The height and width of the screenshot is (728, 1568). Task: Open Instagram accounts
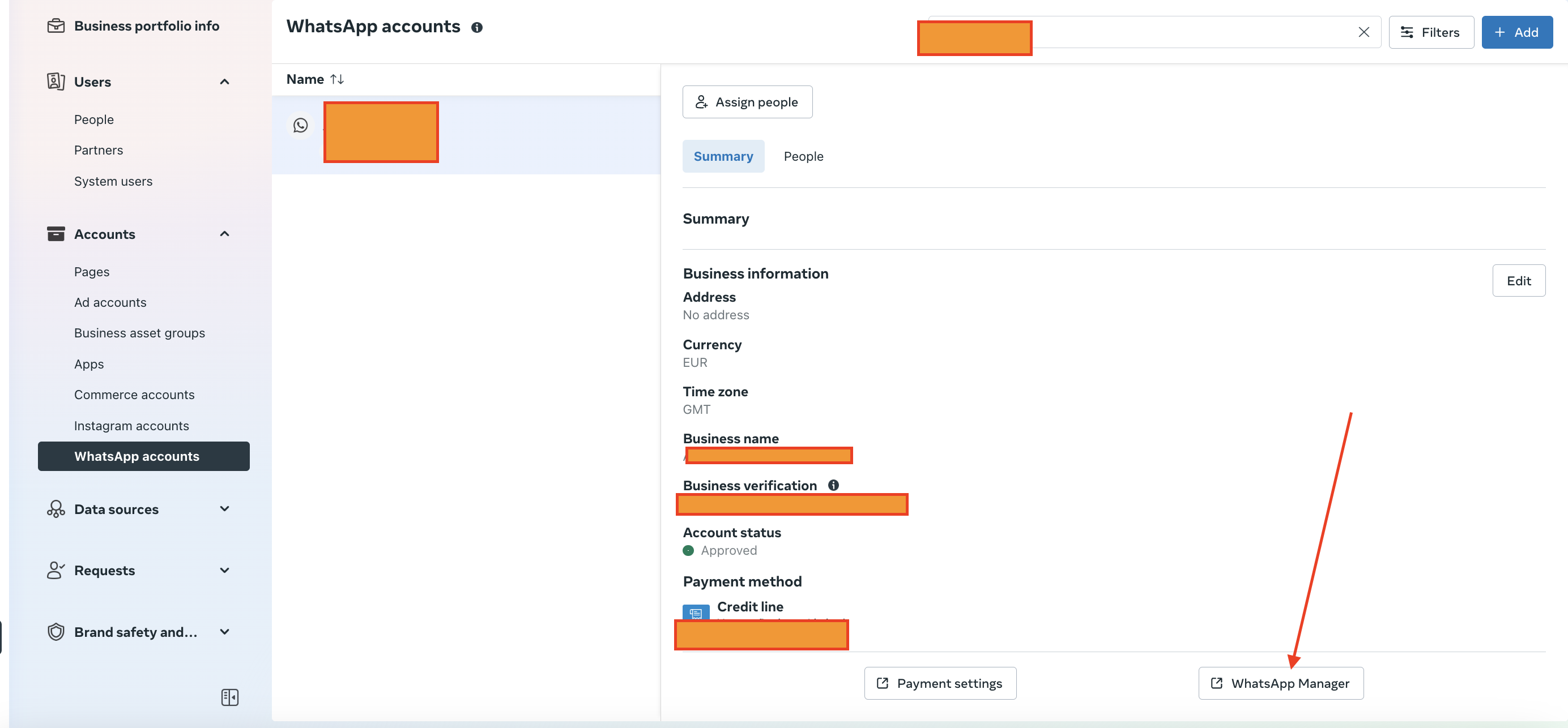[x=131, y=426]
